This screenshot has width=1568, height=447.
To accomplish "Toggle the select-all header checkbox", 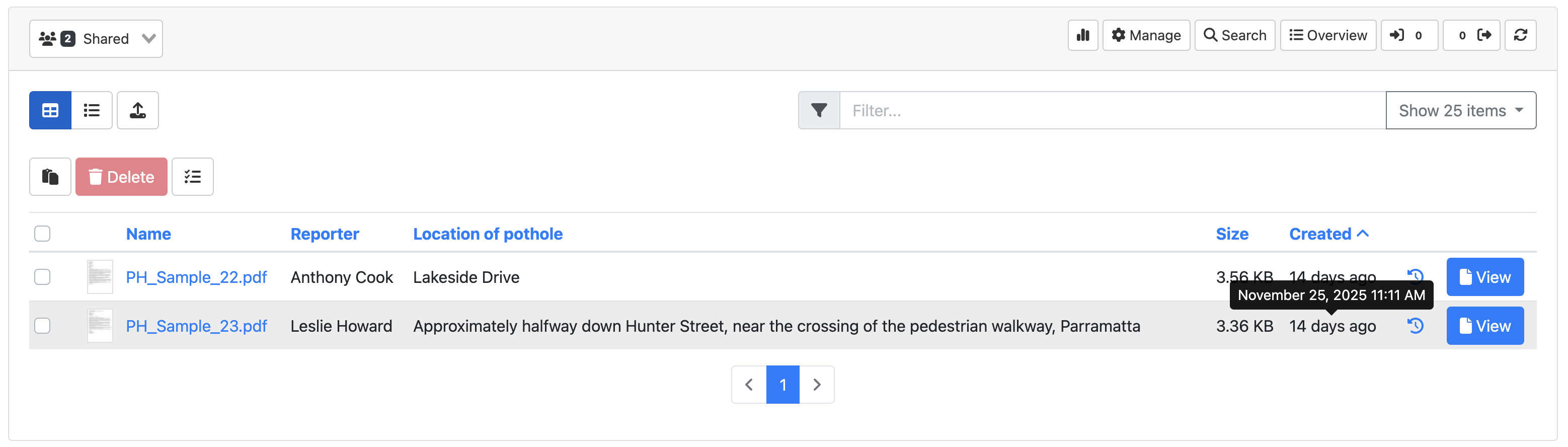I will pyautogui.click(x=42, y=234).
